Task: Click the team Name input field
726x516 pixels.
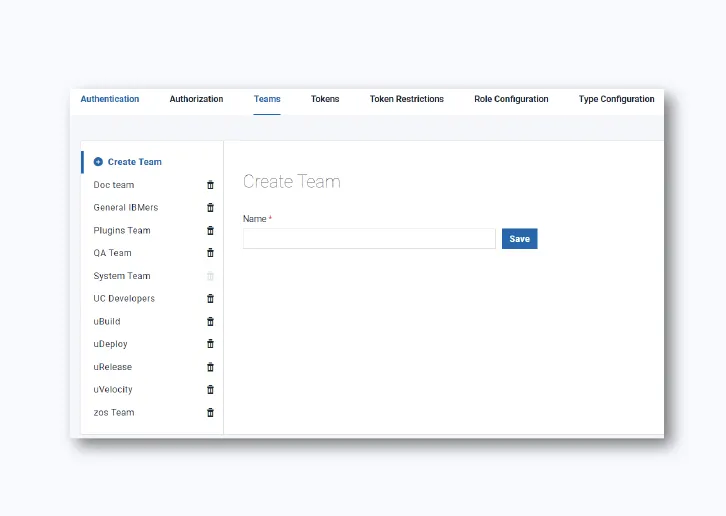Action: coord(369,239)
